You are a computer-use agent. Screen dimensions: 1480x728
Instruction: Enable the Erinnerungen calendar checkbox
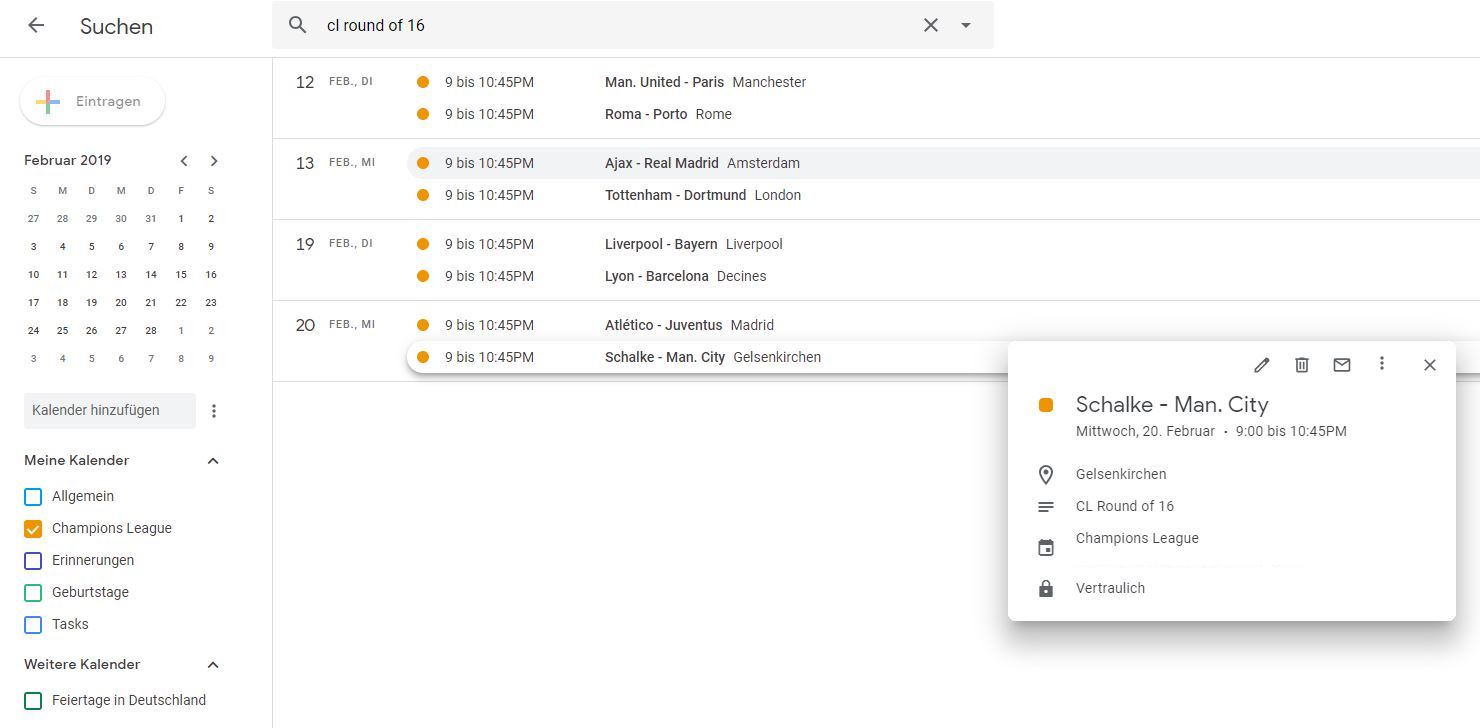click(x=33, y=560)
